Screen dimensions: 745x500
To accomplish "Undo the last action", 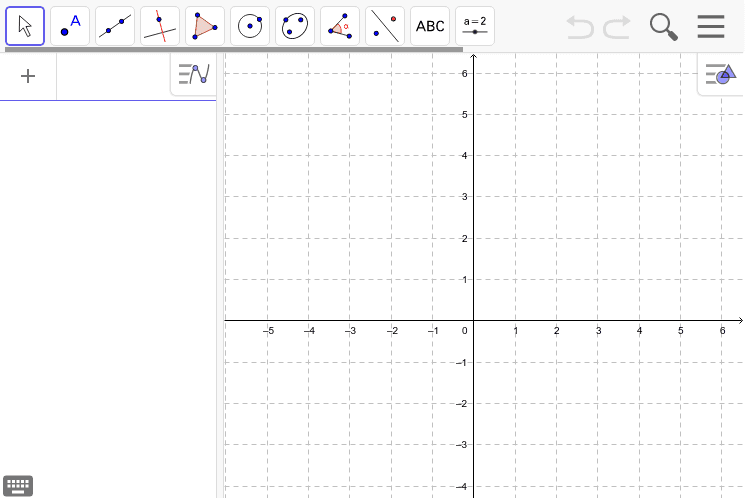I will pyautogui.click(x=580, y=27).
